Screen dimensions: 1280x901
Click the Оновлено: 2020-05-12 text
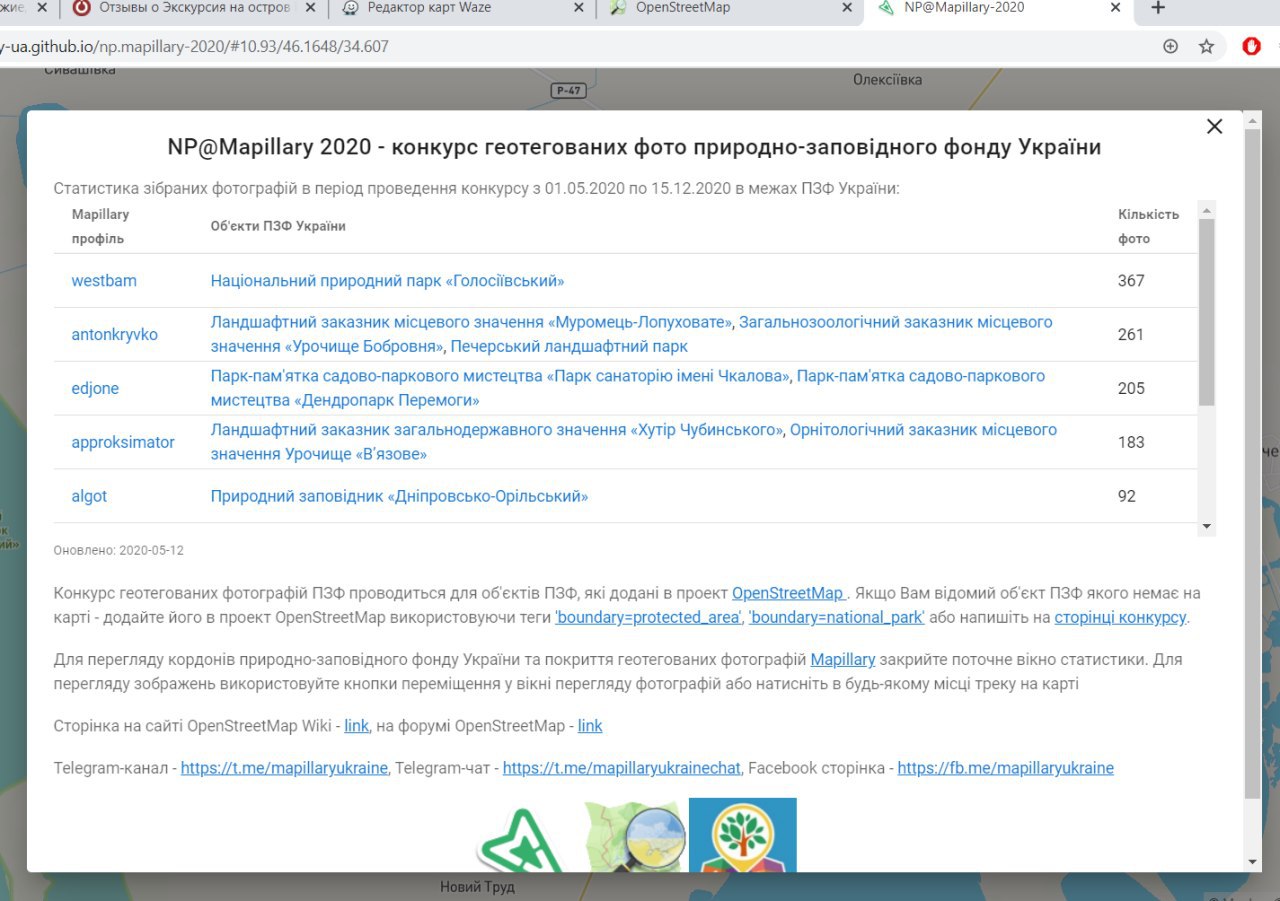(118, 551)
